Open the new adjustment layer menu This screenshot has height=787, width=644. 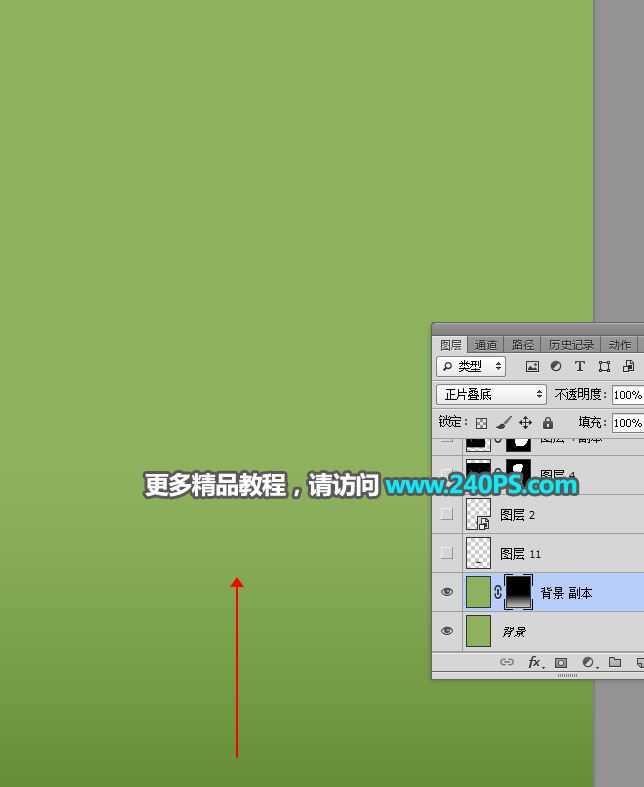588,662
